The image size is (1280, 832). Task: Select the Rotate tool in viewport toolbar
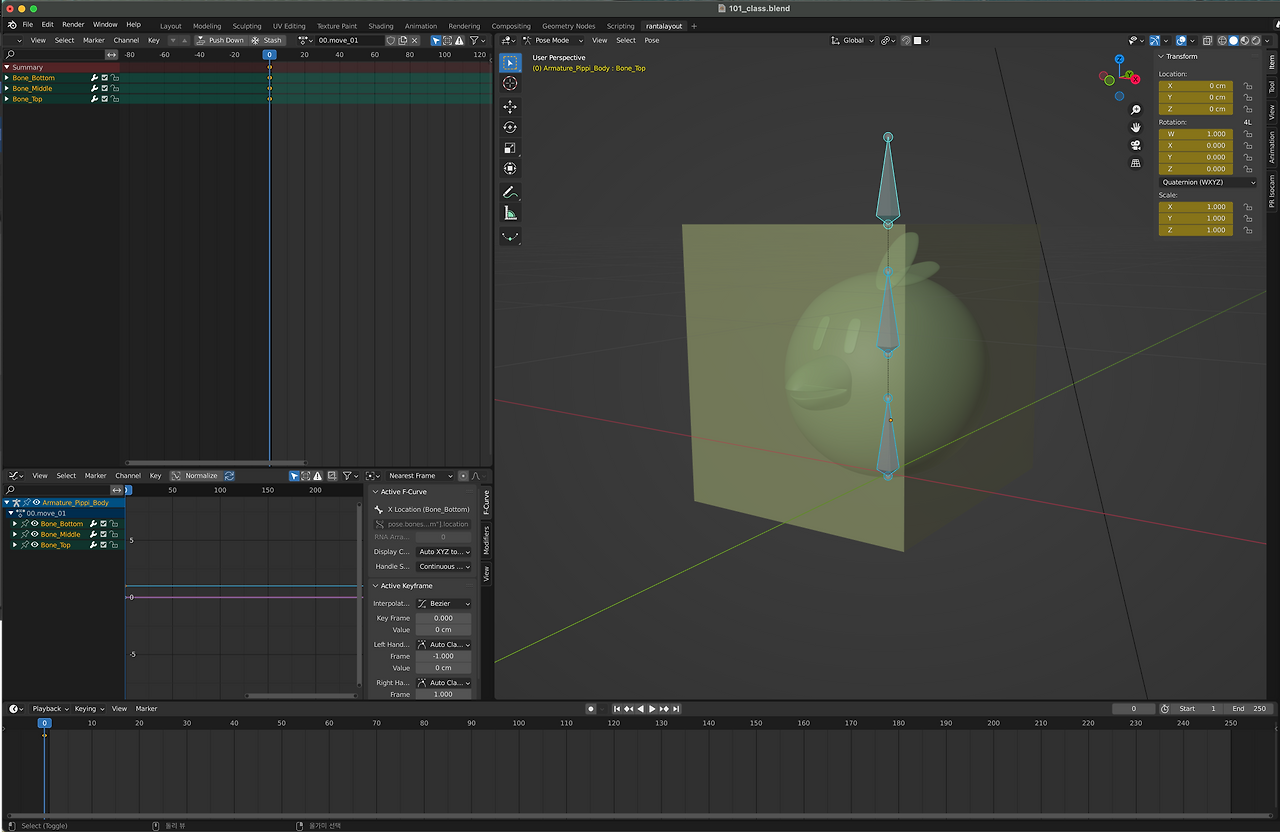coord(510,127)
